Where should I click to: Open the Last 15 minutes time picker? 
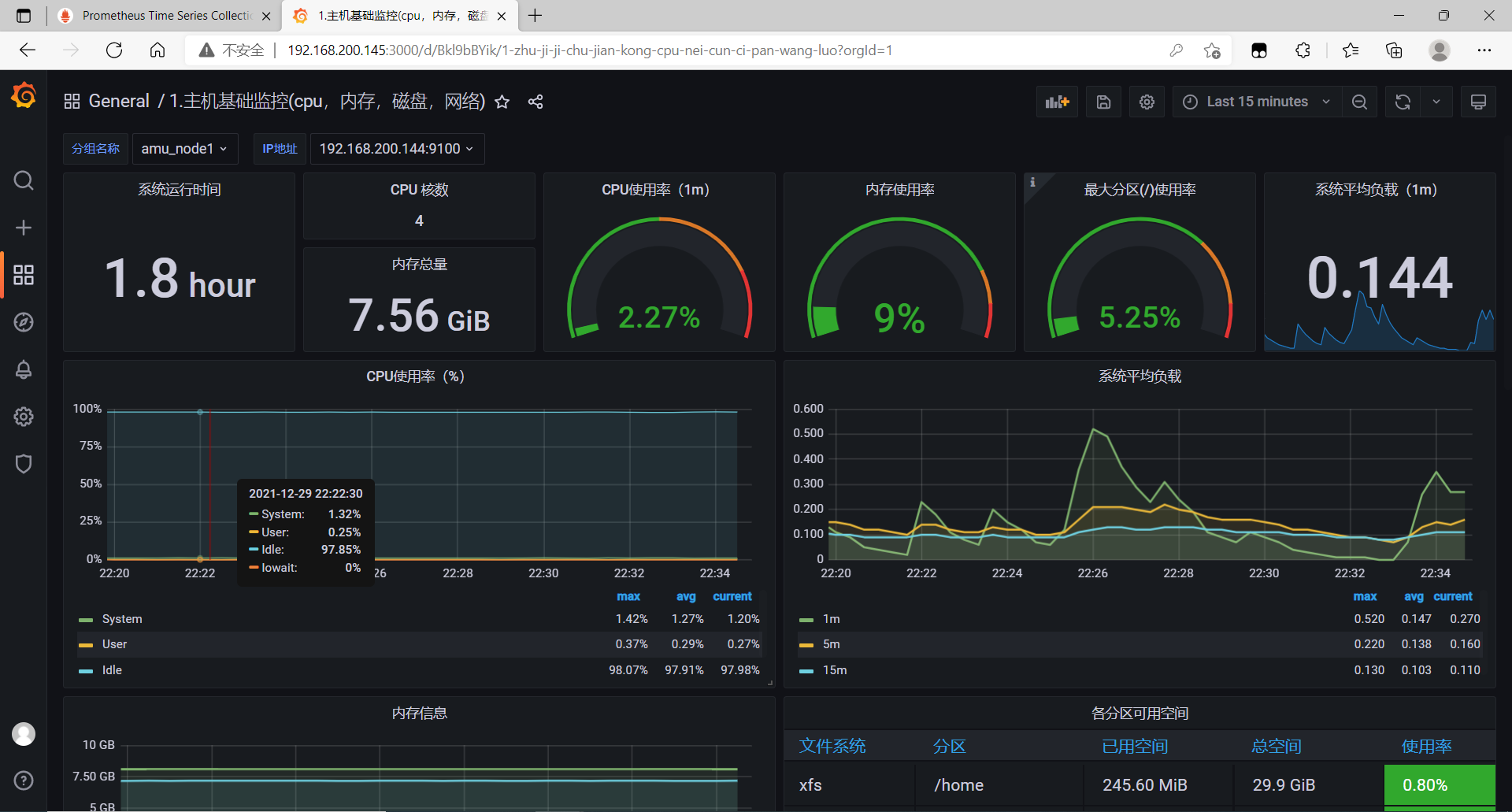(x=1257, y=102)
